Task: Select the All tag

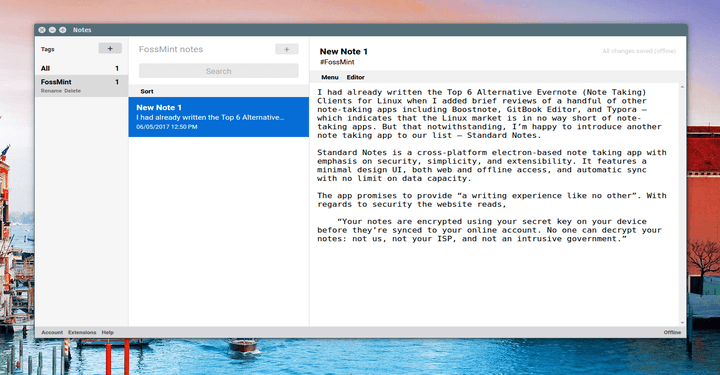Action: click(x=81, y=68)
